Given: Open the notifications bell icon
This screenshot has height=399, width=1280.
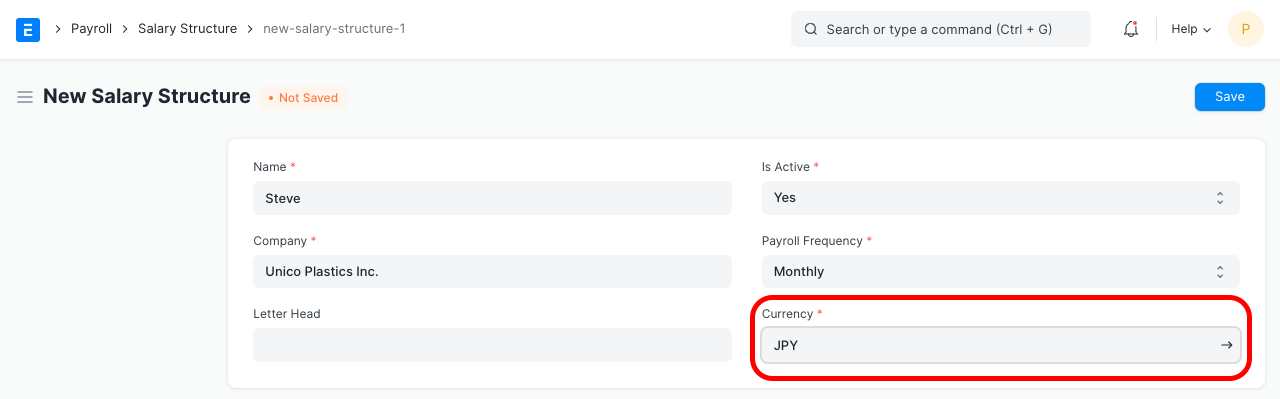Looking at the screenshot, I should [1131, 29].
